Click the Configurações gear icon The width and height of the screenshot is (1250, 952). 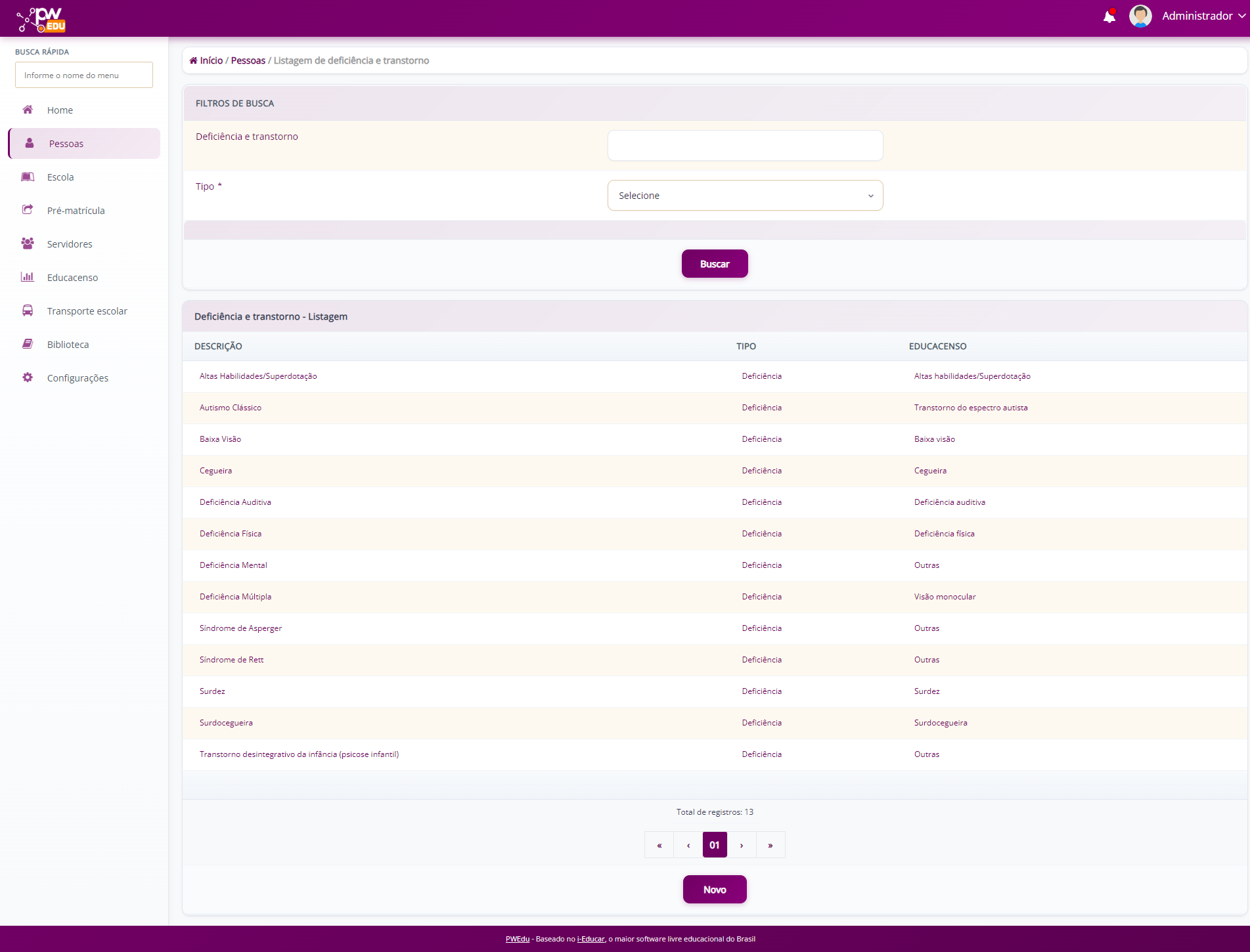pos(28,378)
